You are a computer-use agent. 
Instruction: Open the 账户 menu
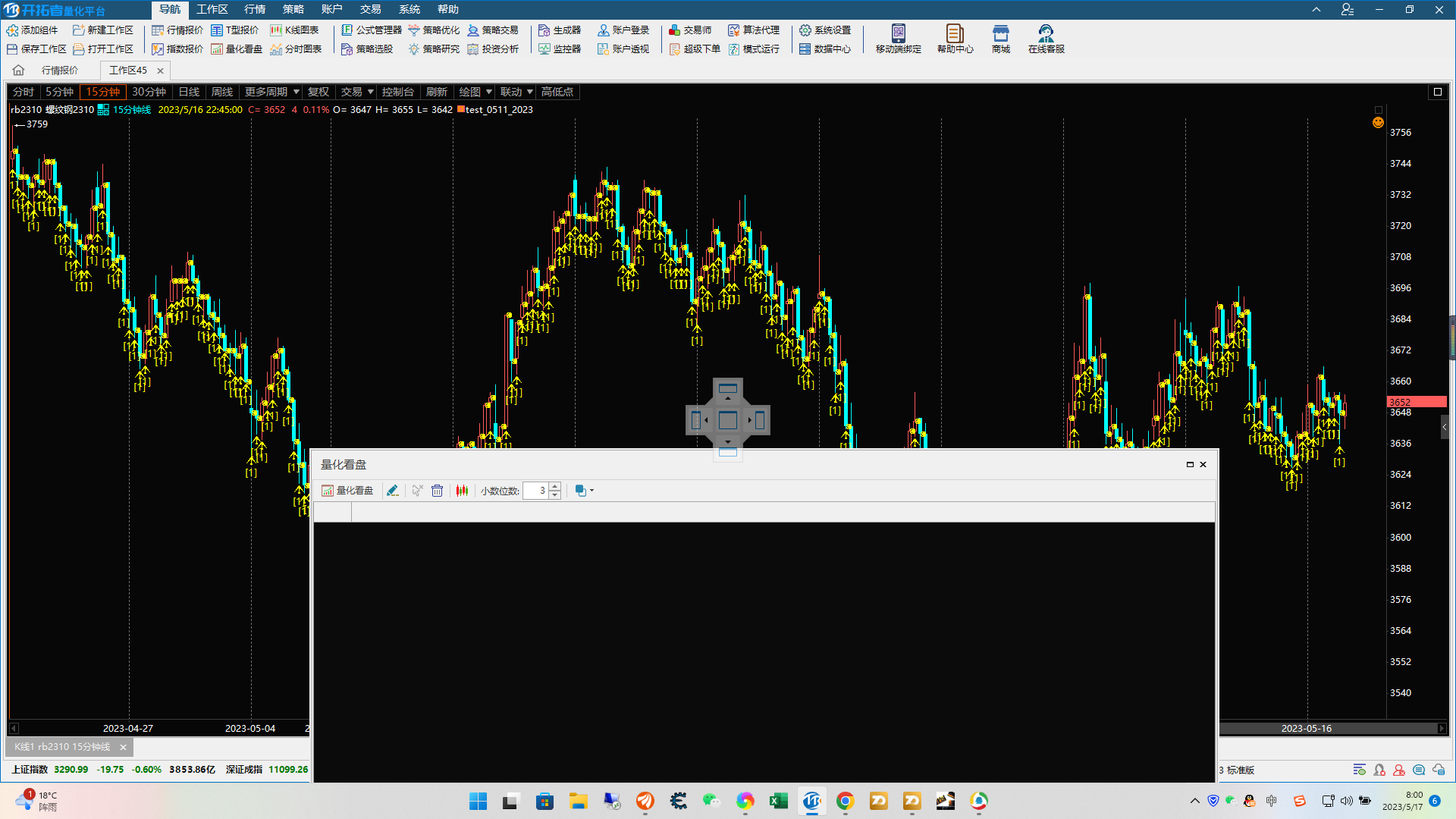tap(332, 9)
